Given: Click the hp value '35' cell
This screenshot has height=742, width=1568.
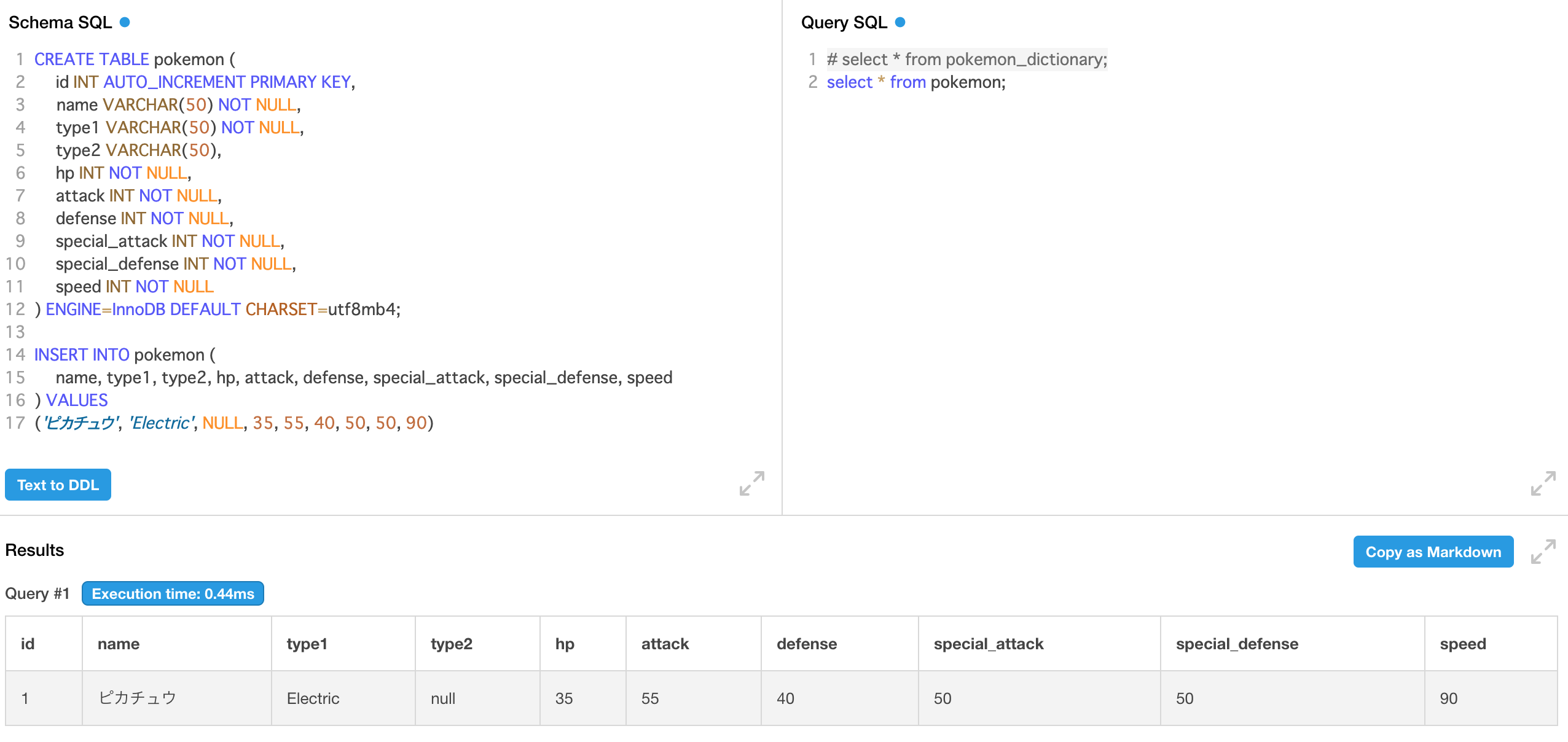Looking at the screenshot, I should 583,698.
